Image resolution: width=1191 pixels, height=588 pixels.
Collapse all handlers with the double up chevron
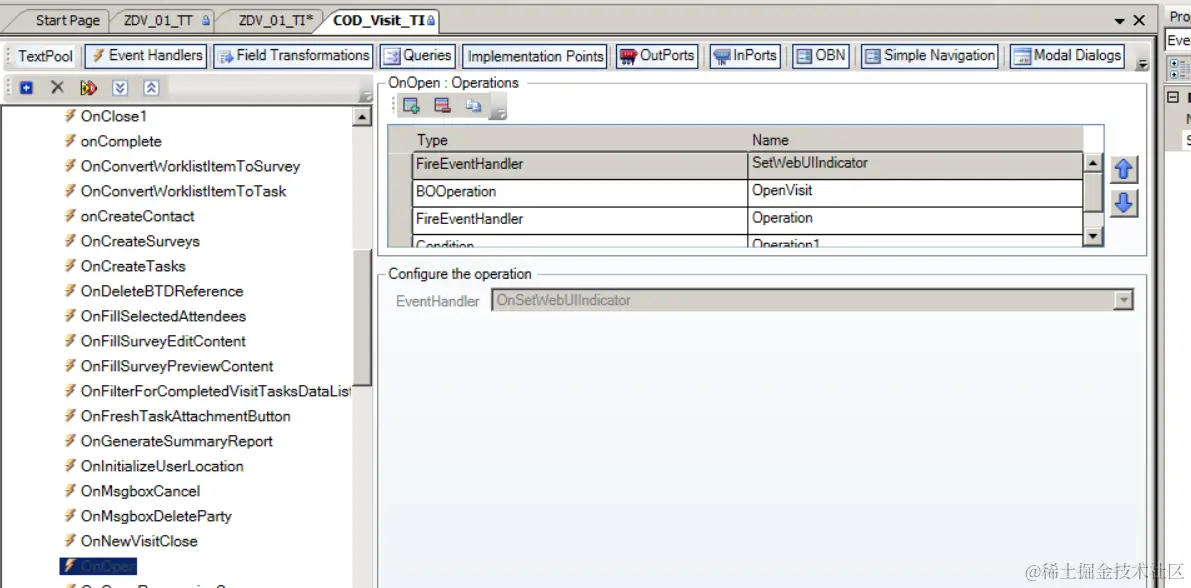click(151, 87)
